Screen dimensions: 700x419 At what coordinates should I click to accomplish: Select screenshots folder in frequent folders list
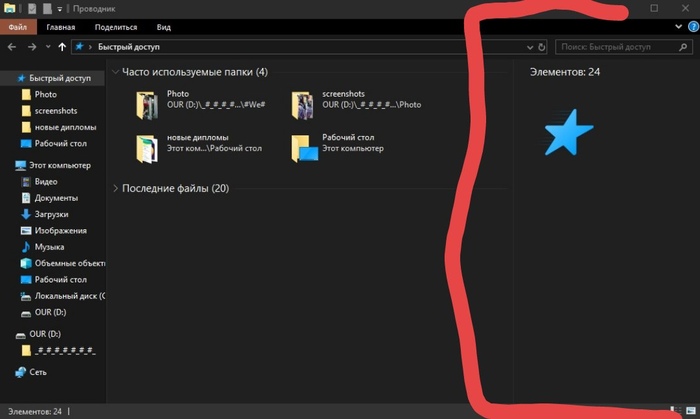click(x=356, y=104)
